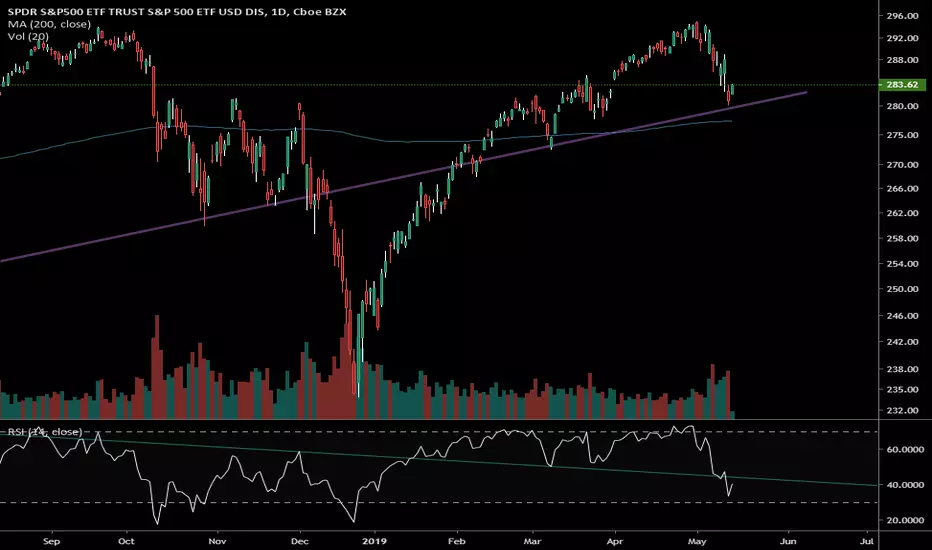The height and width of the screenshot is (550, 932).
Task: Click the 246.00 price axis label
Action: (902, 316)
